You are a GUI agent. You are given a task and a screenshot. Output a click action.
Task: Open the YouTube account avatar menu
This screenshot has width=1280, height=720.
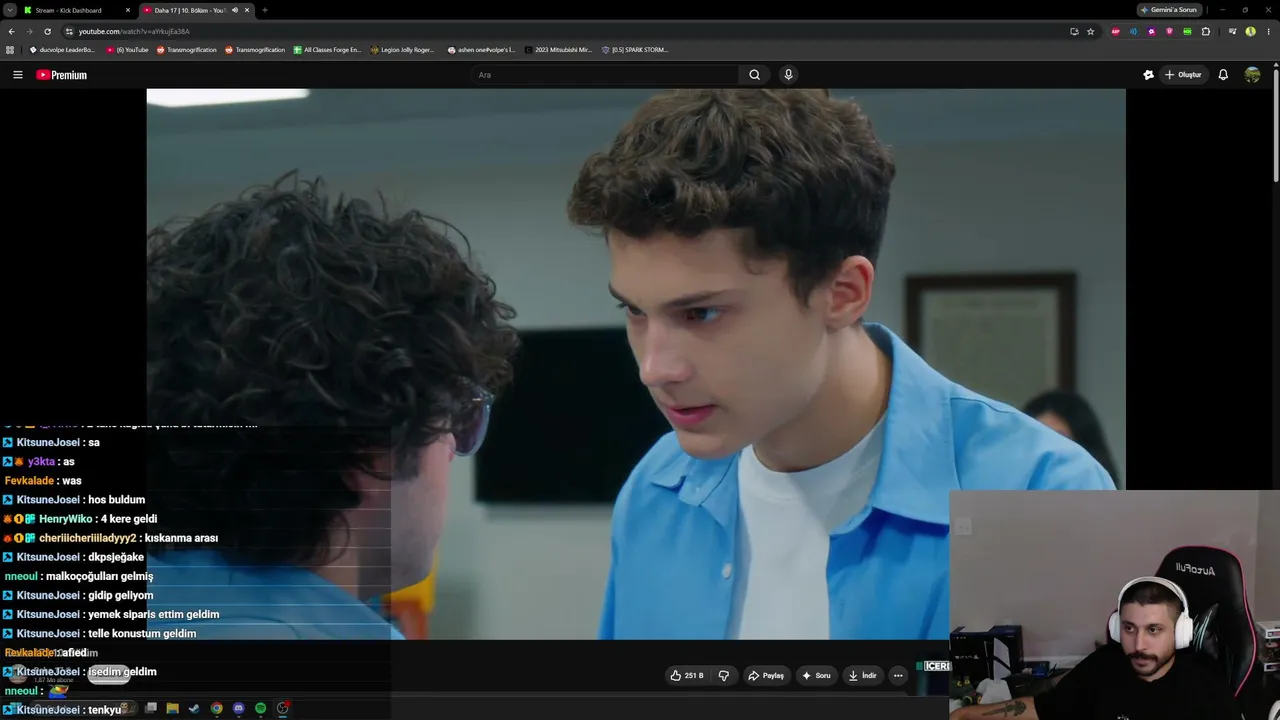click(x=1252, y=75)
